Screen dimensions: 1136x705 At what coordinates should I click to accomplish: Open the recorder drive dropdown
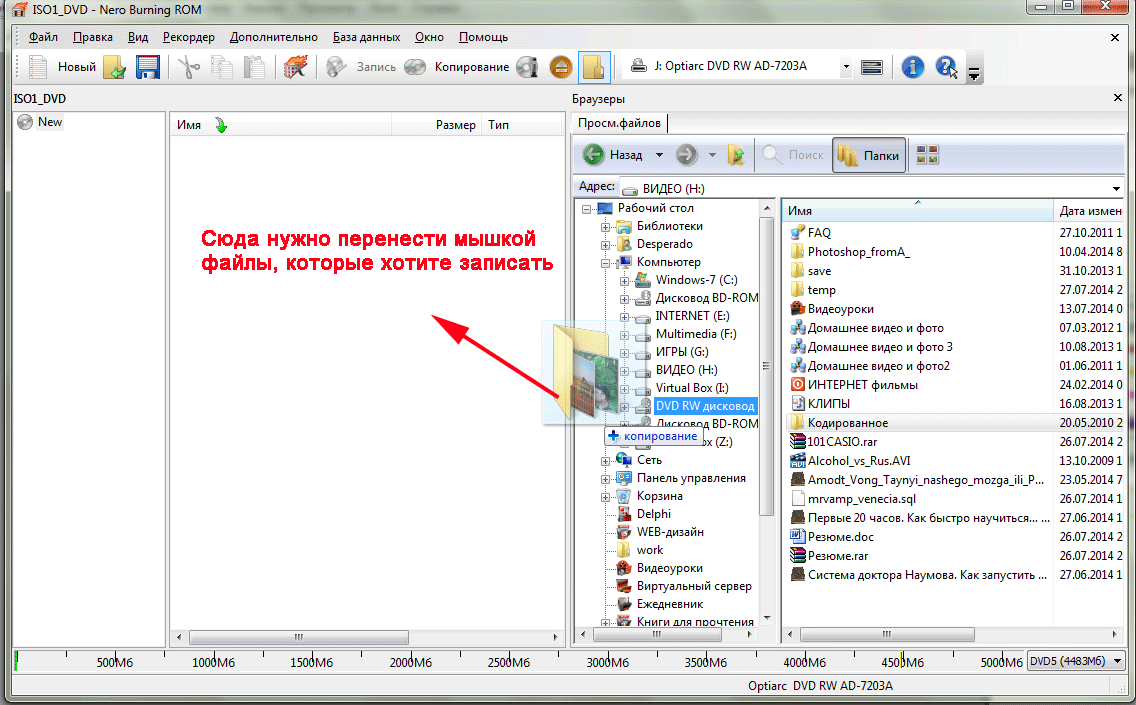[845, 67]
